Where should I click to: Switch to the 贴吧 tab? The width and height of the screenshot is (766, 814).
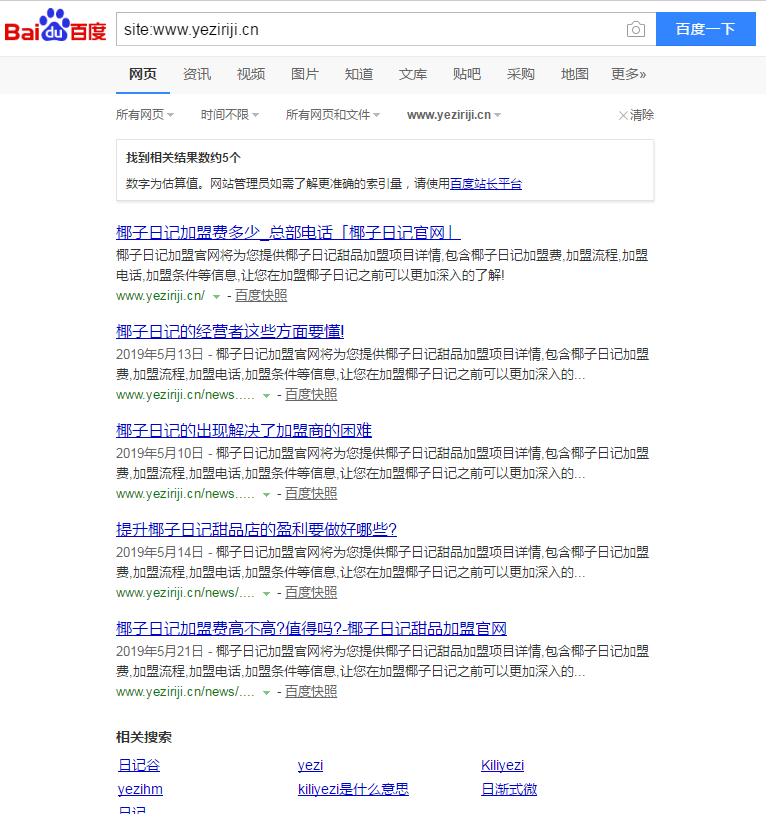[x=467, y=74]
